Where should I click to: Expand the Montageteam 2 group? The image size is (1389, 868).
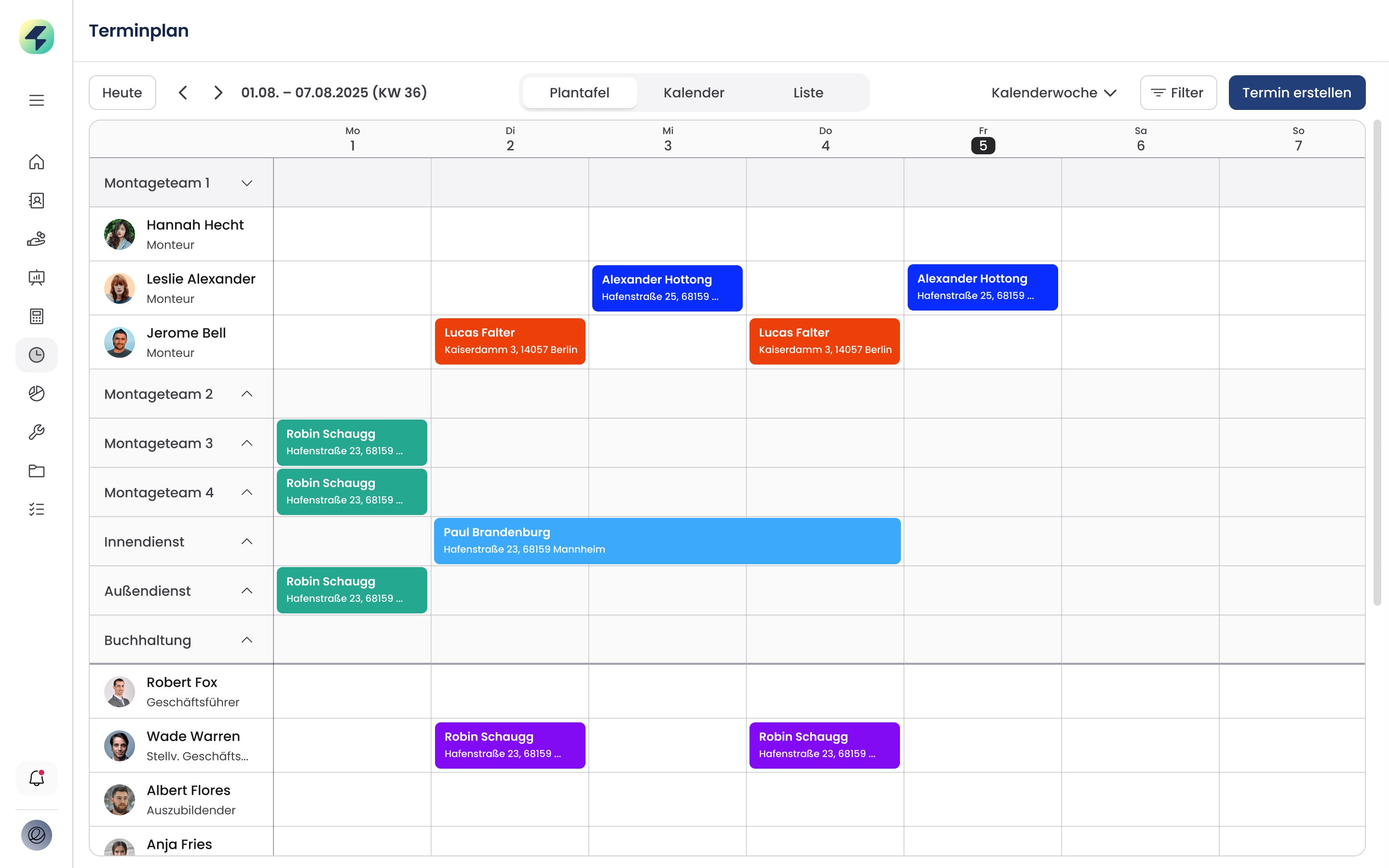[x=247, y=394]
